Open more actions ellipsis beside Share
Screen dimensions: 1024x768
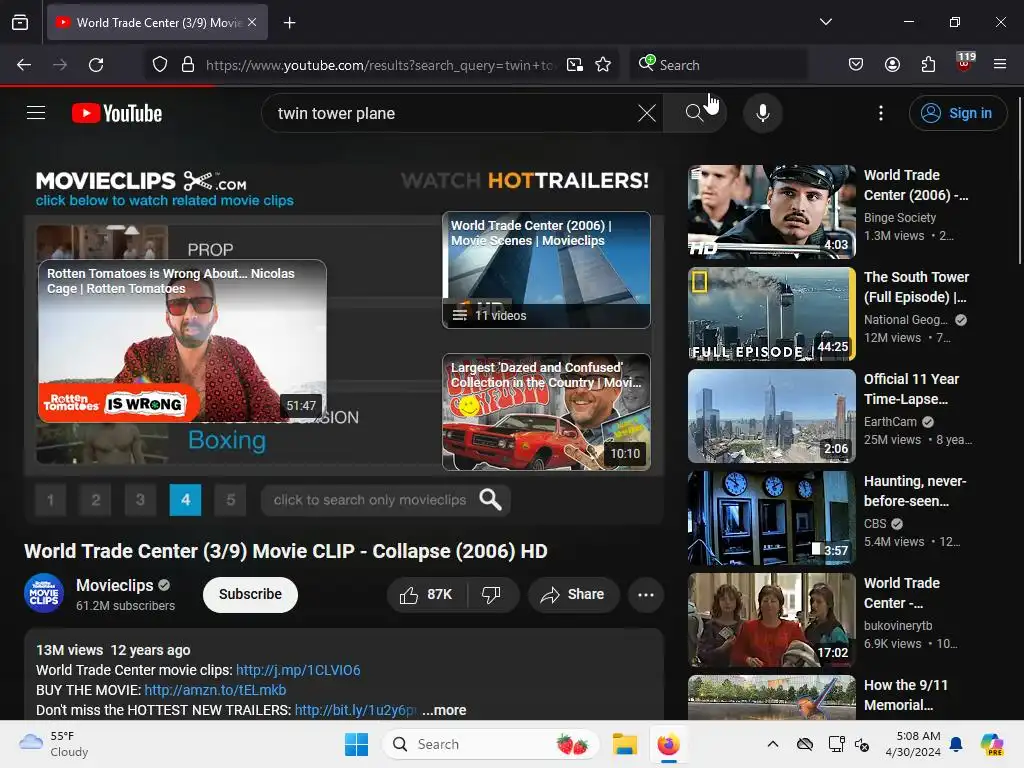[646, 594]
